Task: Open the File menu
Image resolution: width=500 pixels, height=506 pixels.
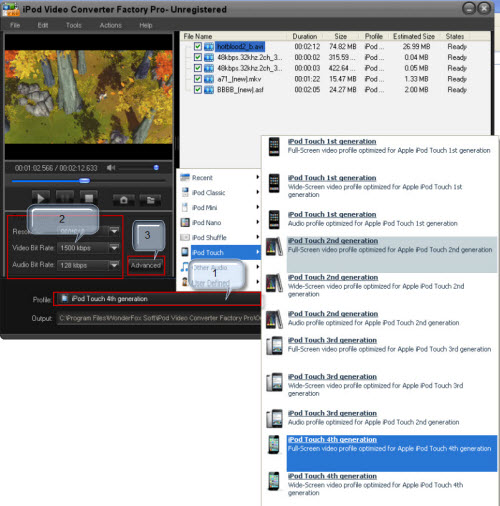Action: coord(15,25)
